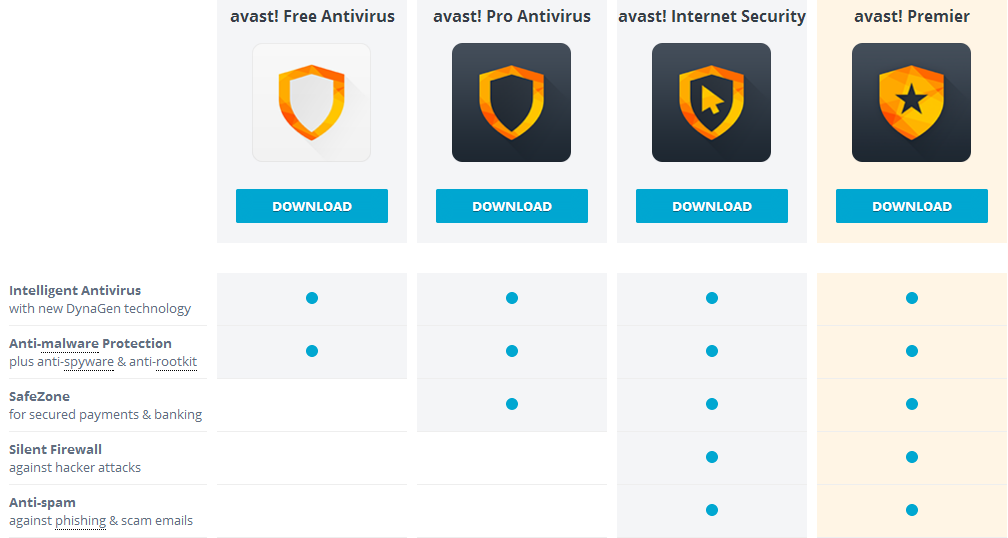Open the anti-spyware underlined term
The image size is (1008, 538).
click(x=75, y=362)
